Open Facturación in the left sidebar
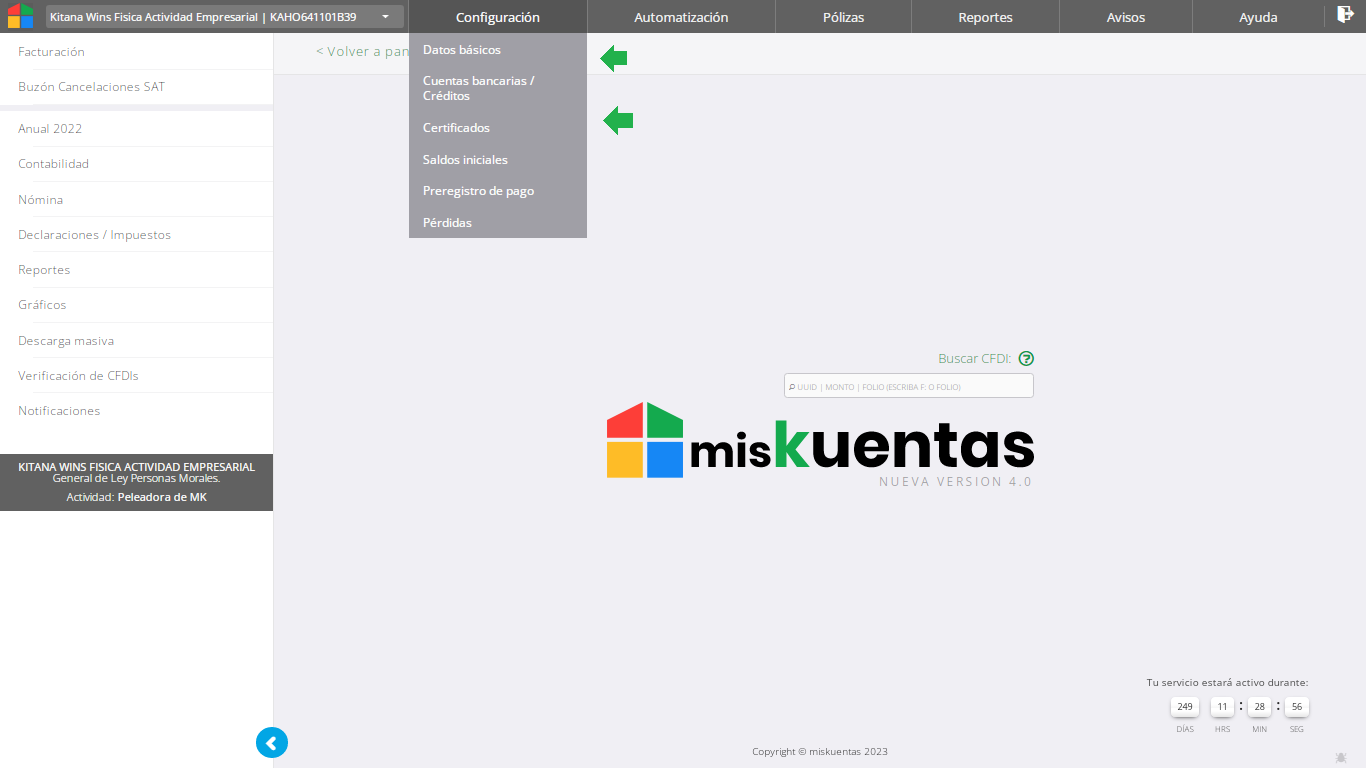 coord(51,52)
